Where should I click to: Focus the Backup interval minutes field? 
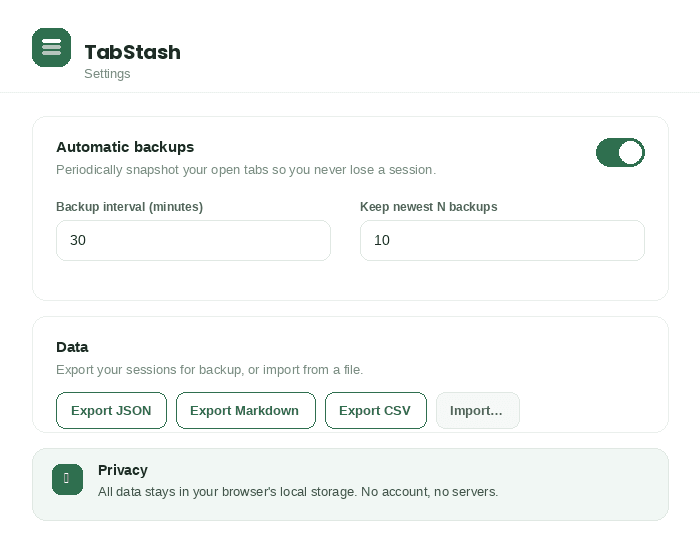tap(193, 240)
